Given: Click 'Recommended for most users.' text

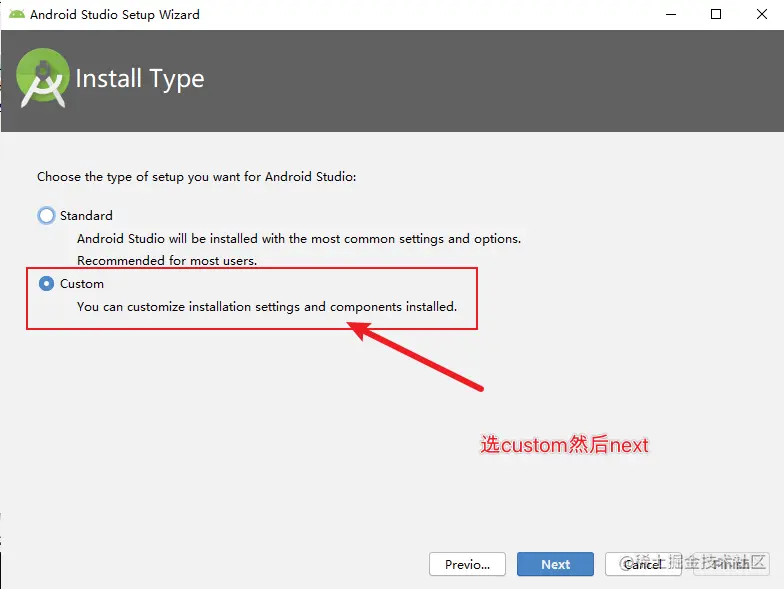Looking at the screenshot, I should (x=167, y=260).
